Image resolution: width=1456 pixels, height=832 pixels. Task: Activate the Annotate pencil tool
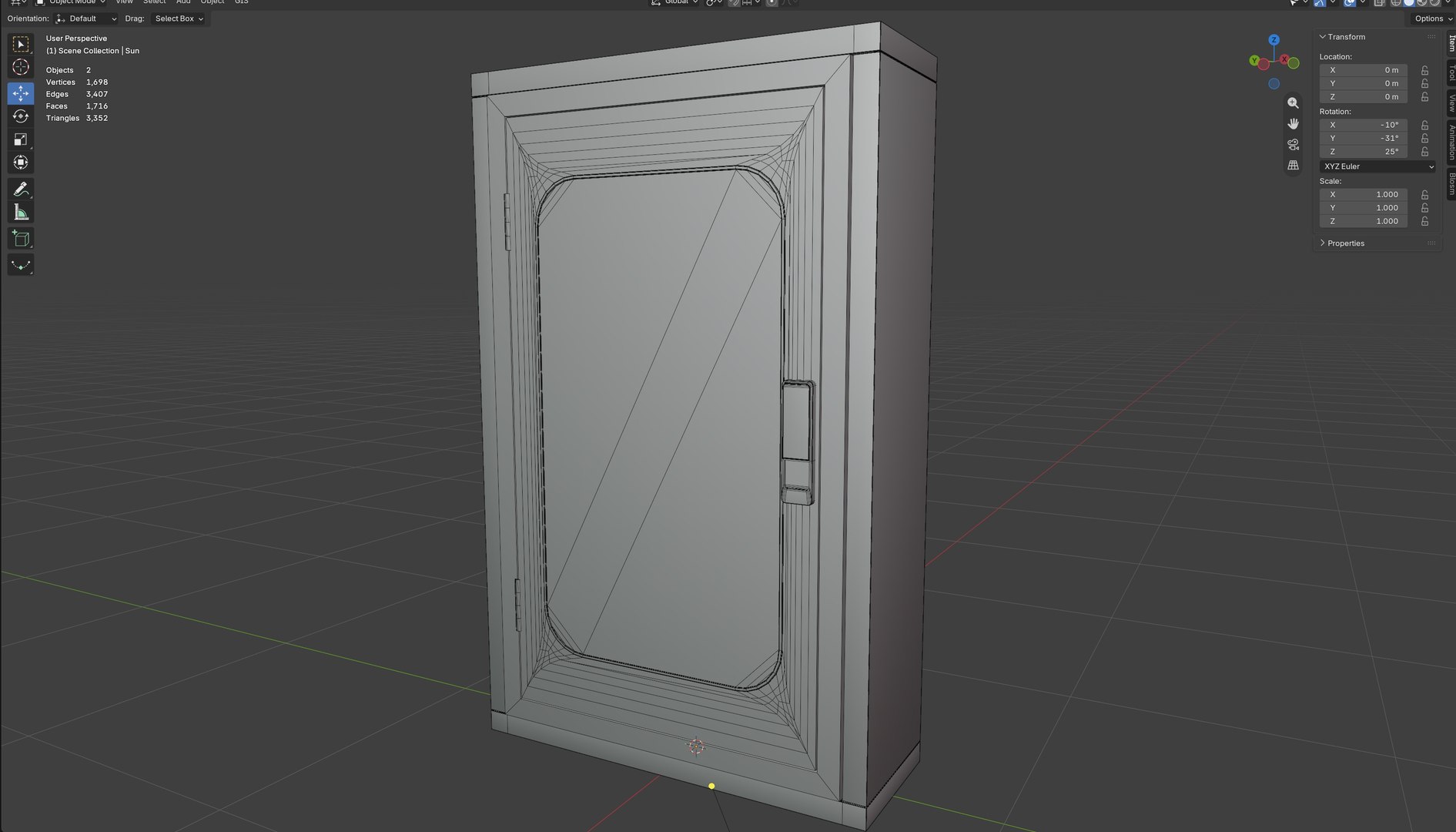(x=21, y=189)
